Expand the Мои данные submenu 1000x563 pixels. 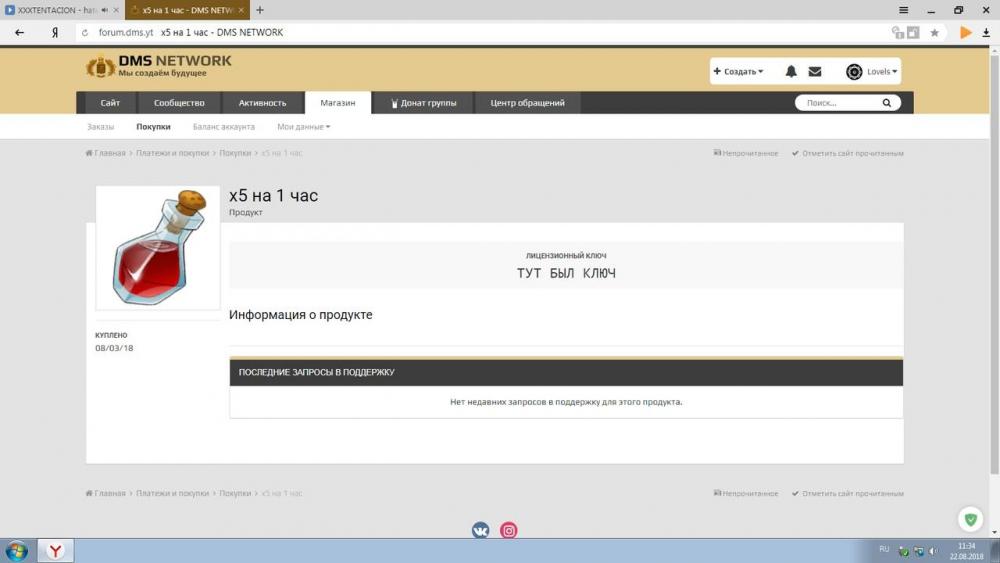click(303, 127)
